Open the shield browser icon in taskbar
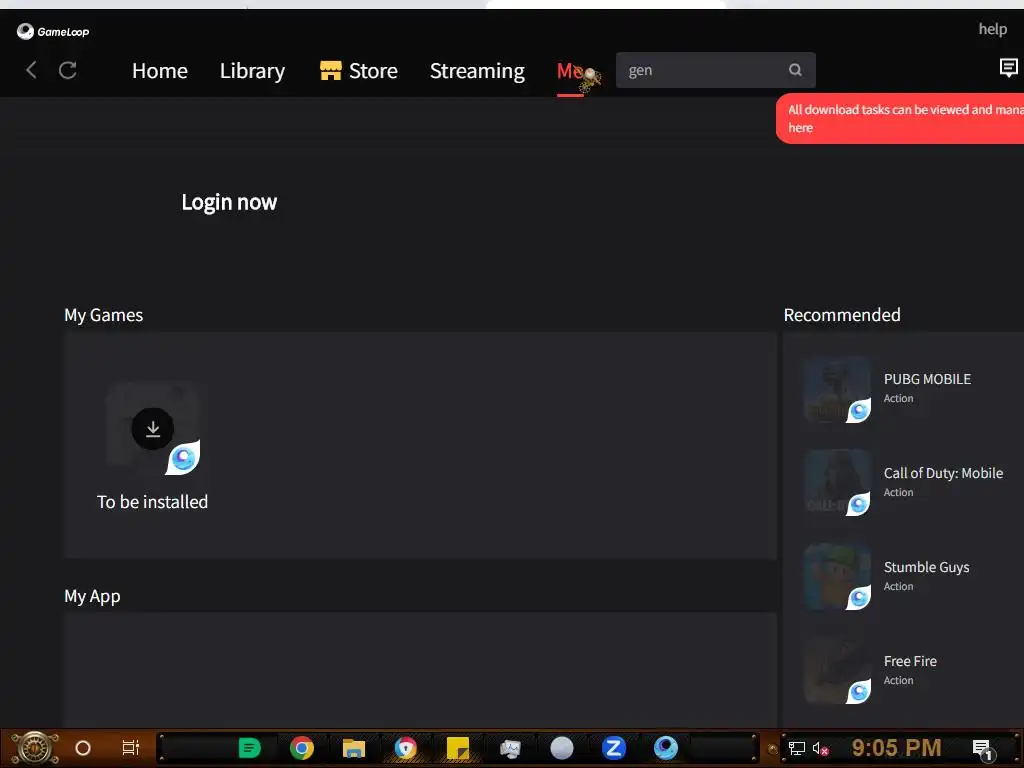Viewport: 1024px width, 768px height. pos(406,748)
